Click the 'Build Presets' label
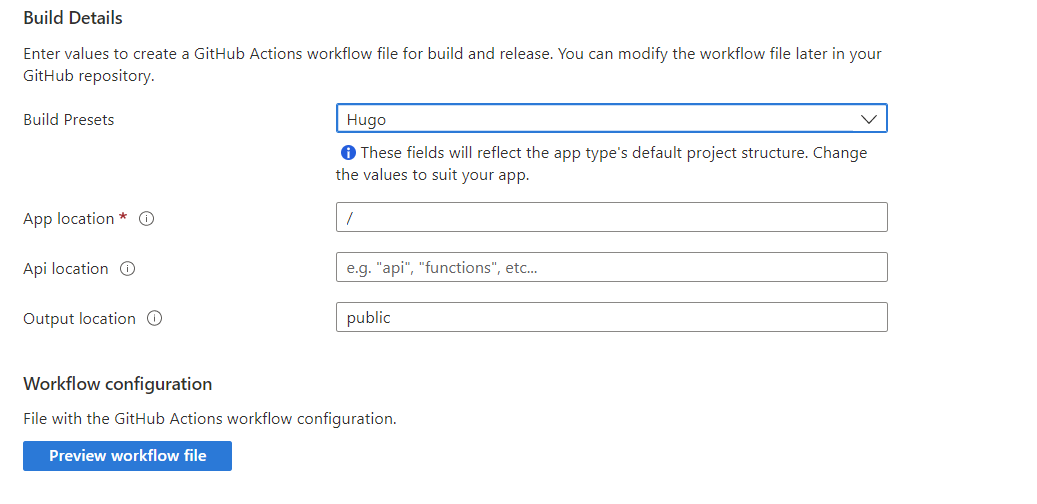Screen dimensions: 1037x504 tap(69, 120)
